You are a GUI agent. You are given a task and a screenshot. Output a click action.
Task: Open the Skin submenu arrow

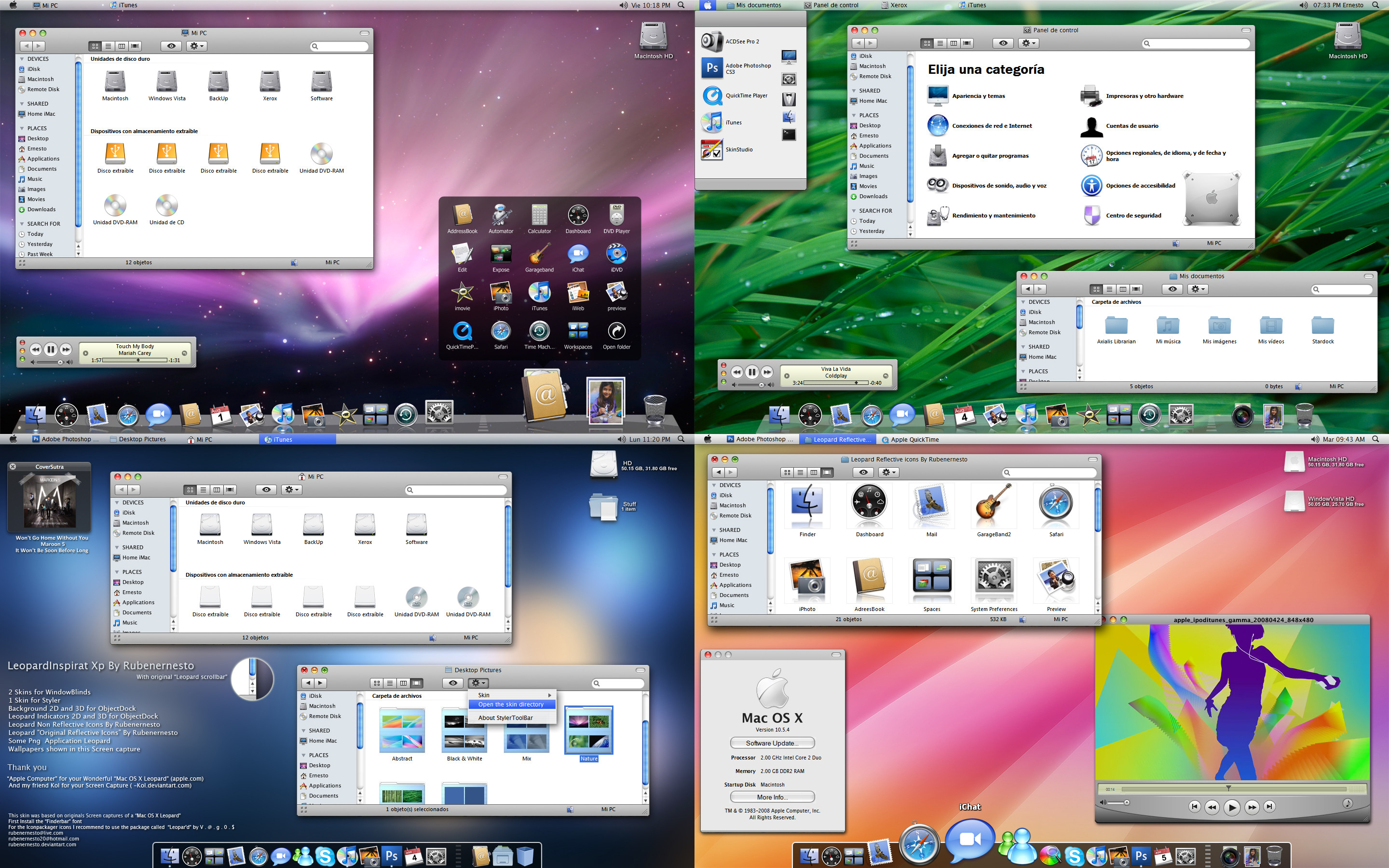[549, 695]
